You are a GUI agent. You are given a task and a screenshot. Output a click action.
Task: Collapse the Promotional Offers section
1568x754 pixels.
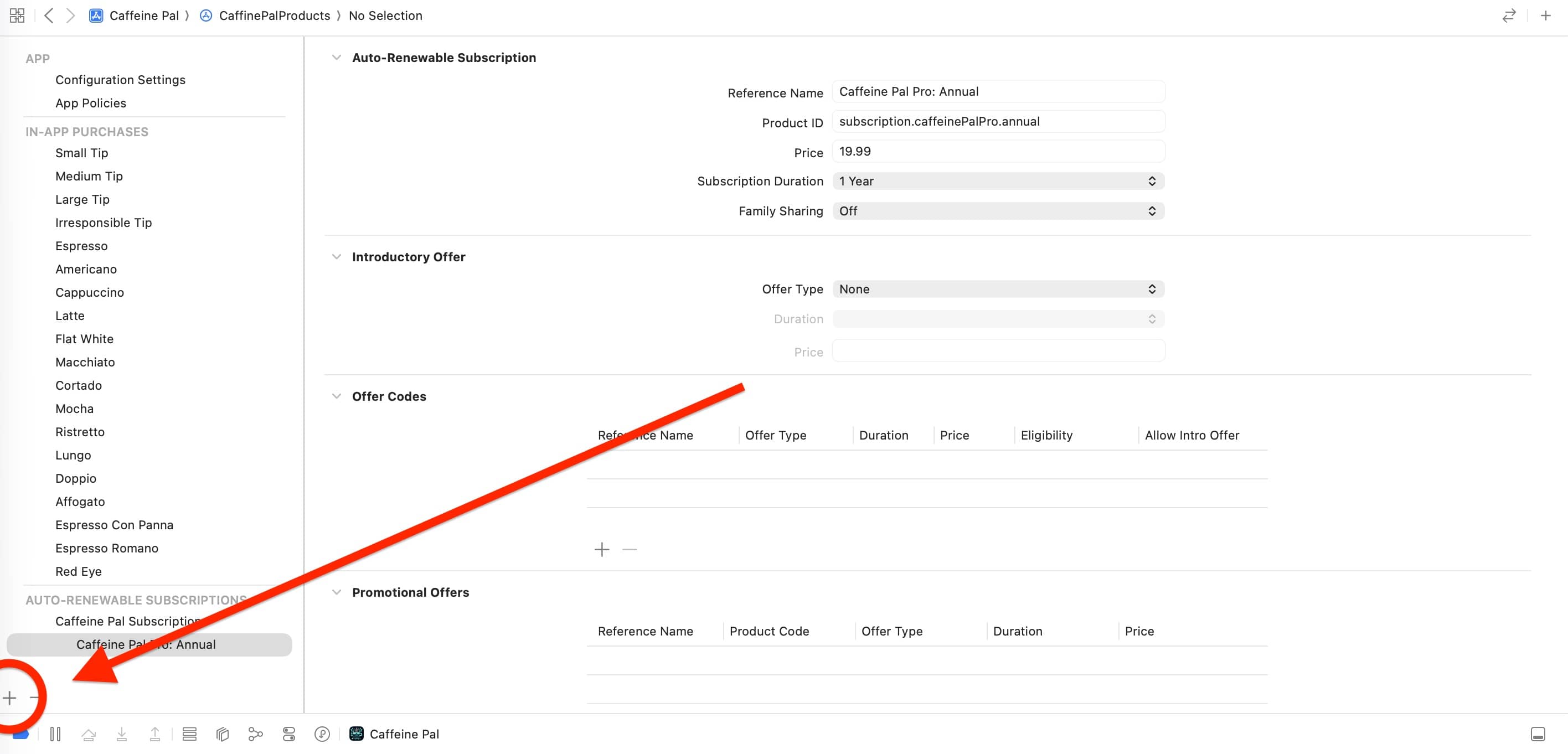(x=336, y=592)
